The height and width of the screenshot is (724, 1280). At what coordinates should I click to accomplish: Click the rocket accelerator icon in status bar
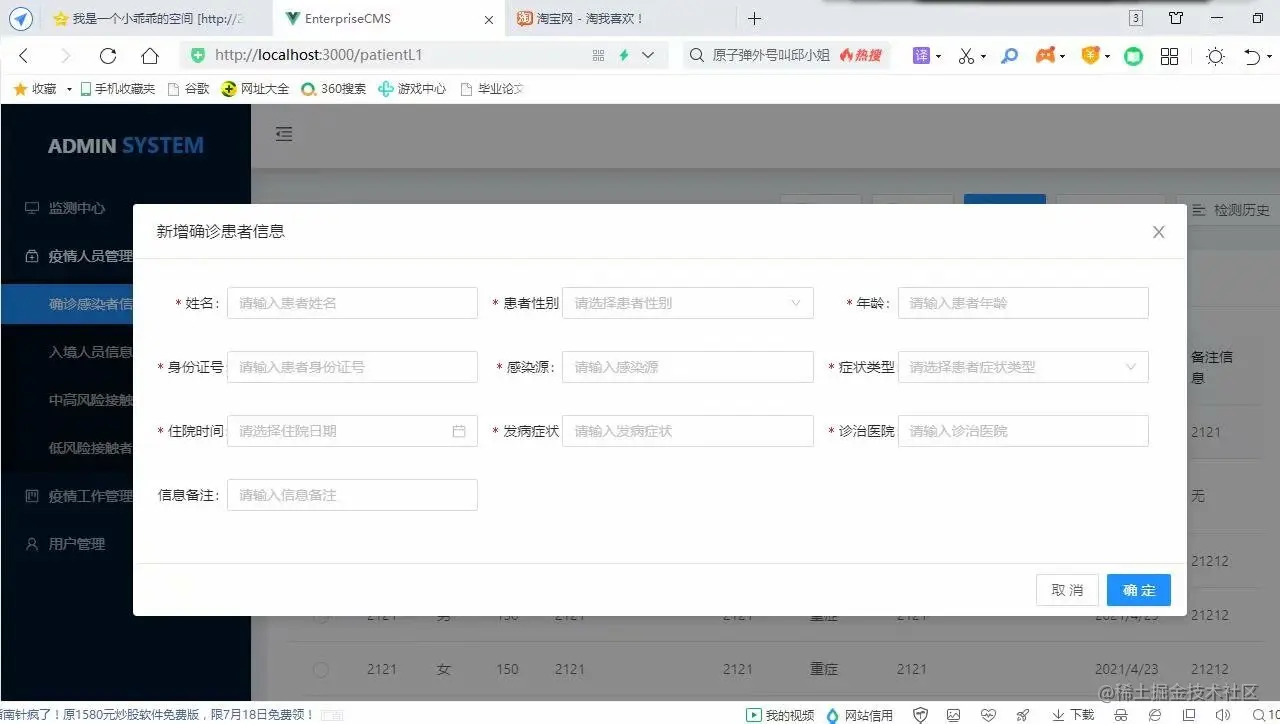1022,715
